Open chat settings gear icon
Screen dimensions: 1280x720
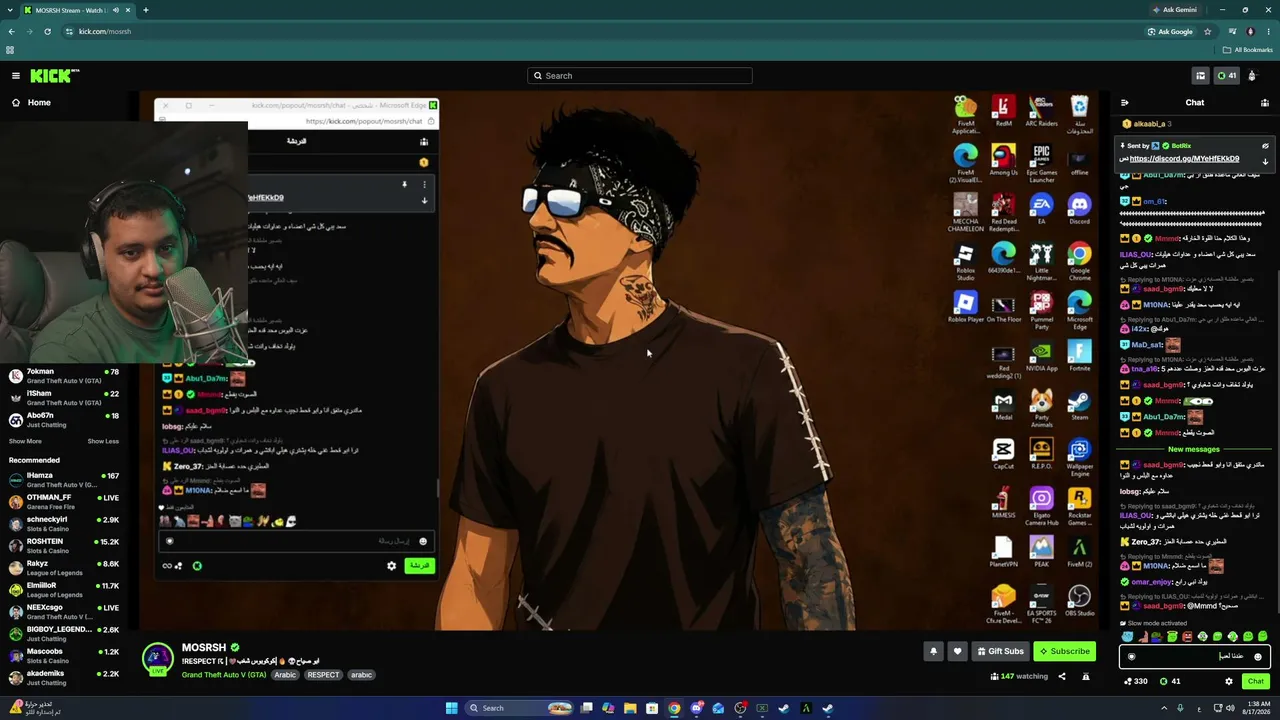(1229, 681)
